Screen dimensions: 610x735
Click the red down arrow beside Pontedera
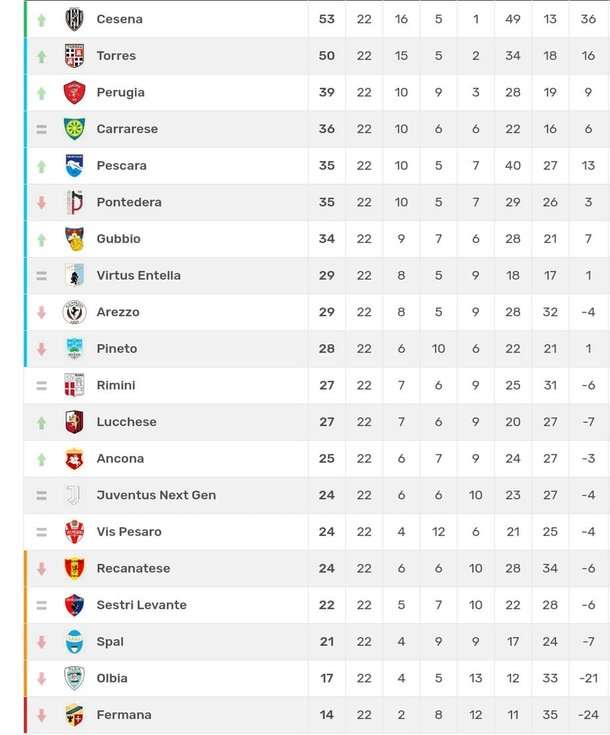pyautogui.click(x=41, y=203)
